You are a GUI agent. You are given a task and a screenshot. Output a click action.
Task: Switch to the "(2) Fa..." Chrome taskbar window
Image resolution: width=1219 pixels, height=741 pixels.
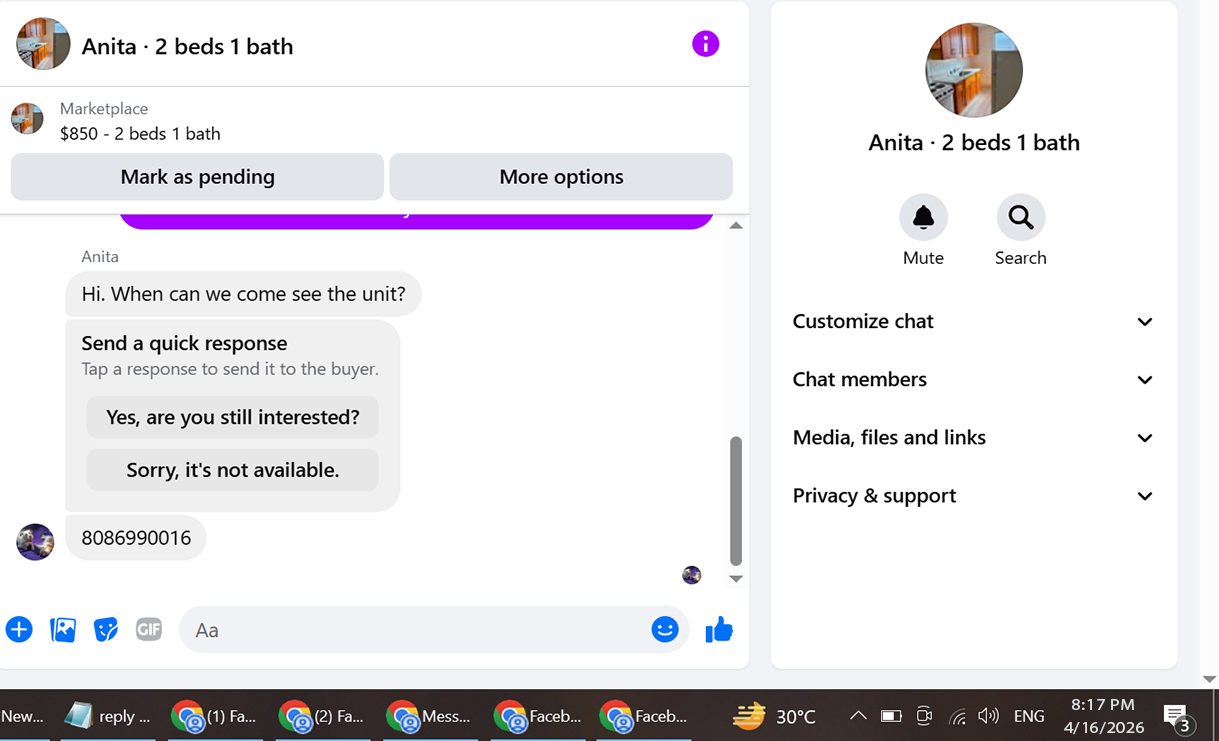pyautogui.click(x=321, y=716)
